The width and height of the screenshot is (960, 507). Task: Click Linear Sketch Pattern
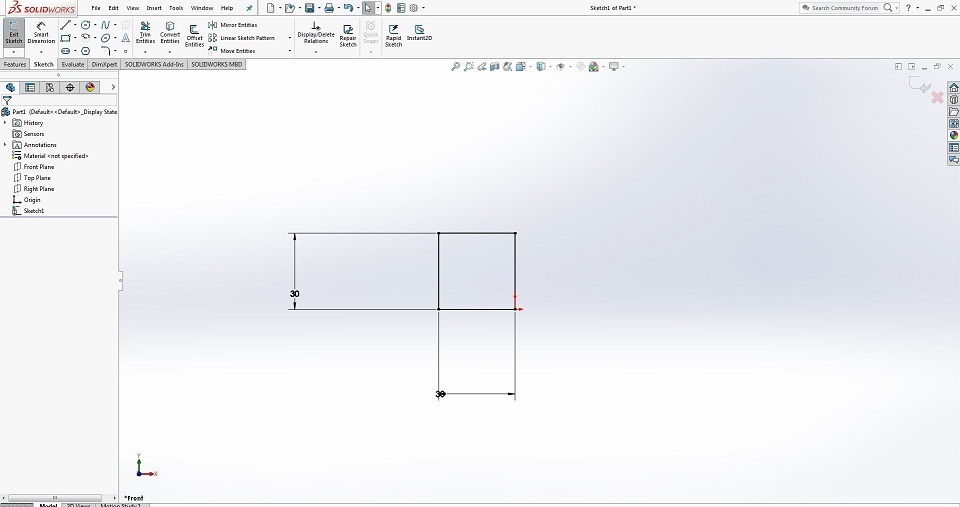(241, 38)
